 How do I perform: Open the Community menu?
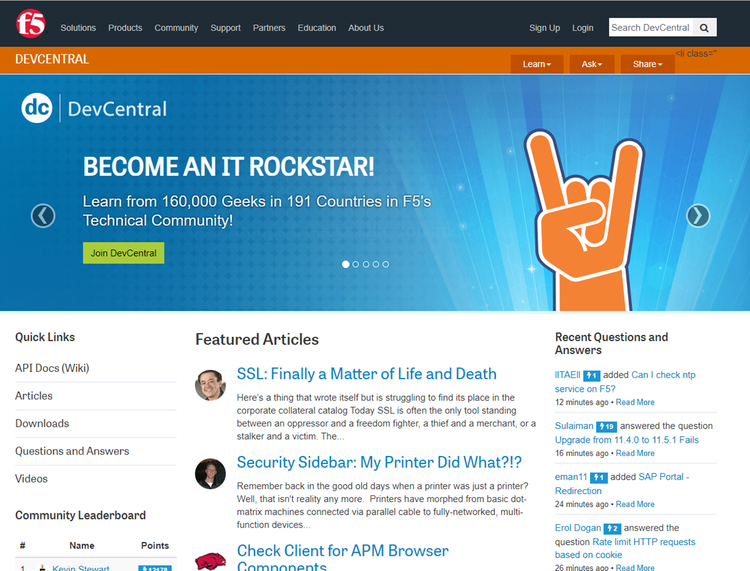pos(176,28)
